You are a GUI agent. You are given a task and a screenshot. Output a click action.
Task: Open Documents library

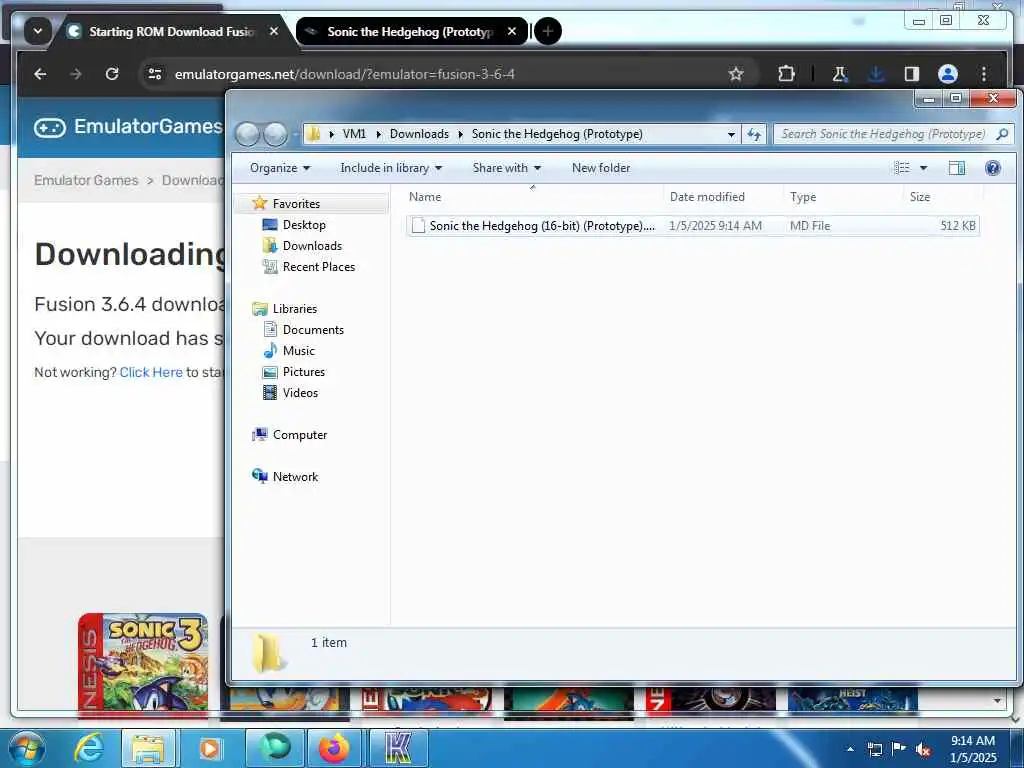click(x=313, y=330)
